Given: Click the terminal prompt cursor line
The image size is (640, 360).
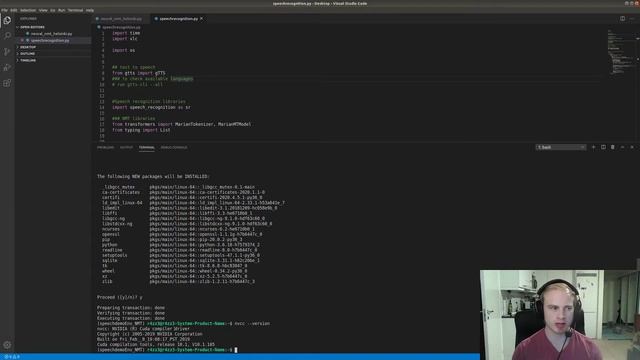Looking at the screenshot, I should (167, 350).
